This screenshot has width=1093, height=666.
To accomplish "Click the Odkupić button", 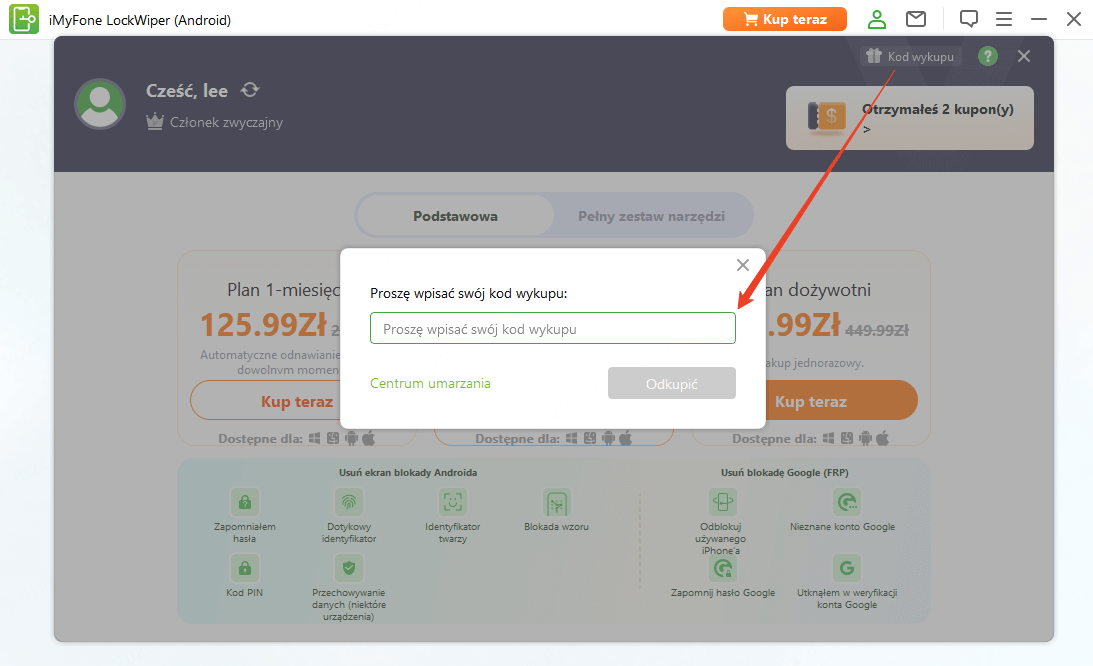I will [671, 384].
